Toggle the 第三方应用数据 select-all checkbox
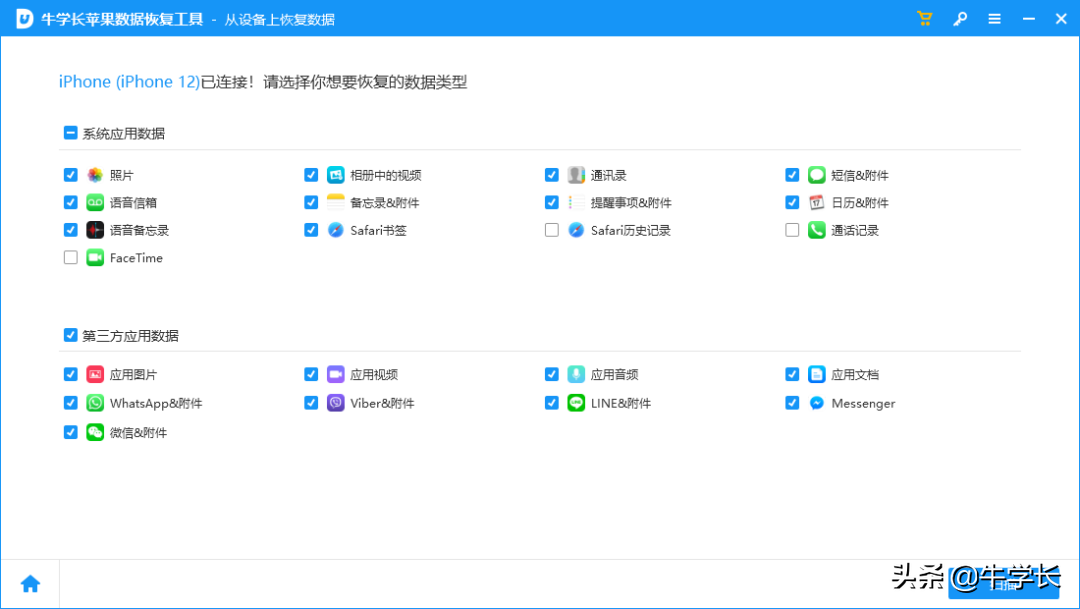The width and height of the screenshot is (1080, 609). [x=70, y=336]
